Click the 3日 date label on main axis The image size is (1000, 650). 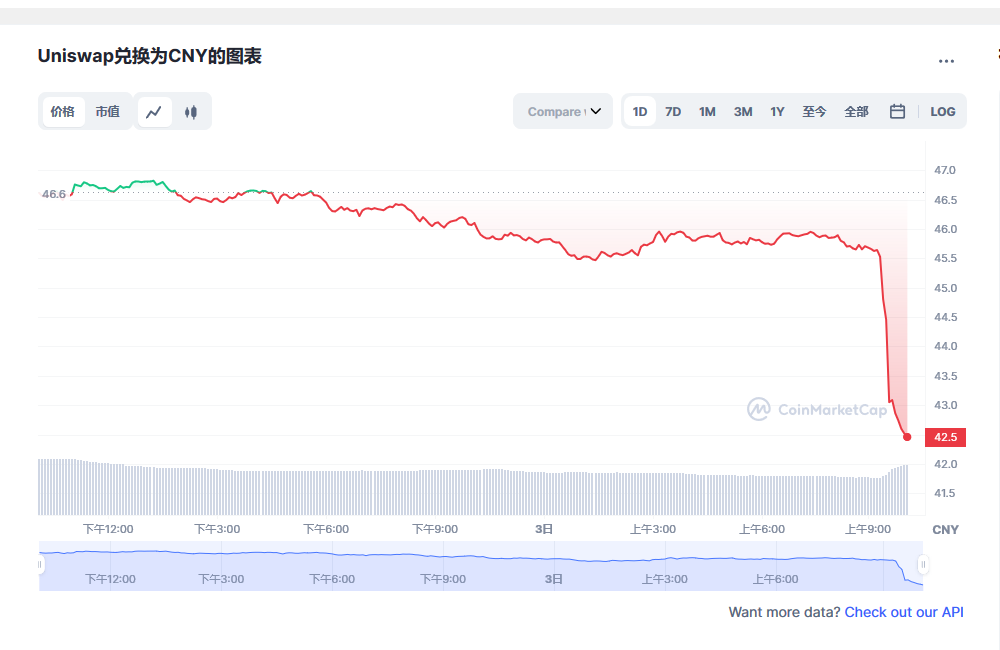(544, 529)
